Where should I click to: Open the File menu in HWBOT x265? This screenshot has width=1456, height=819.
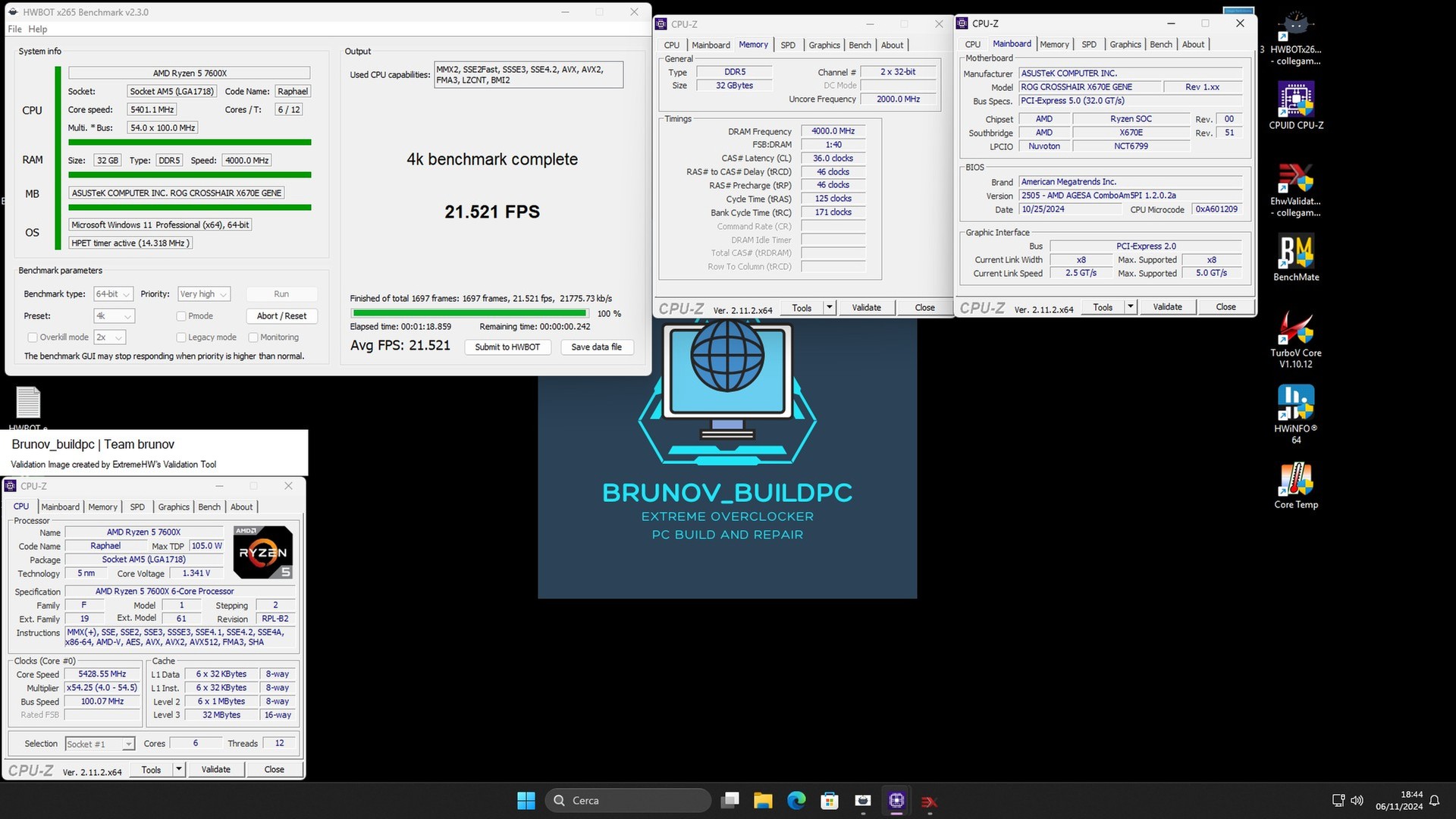(14, 29)
